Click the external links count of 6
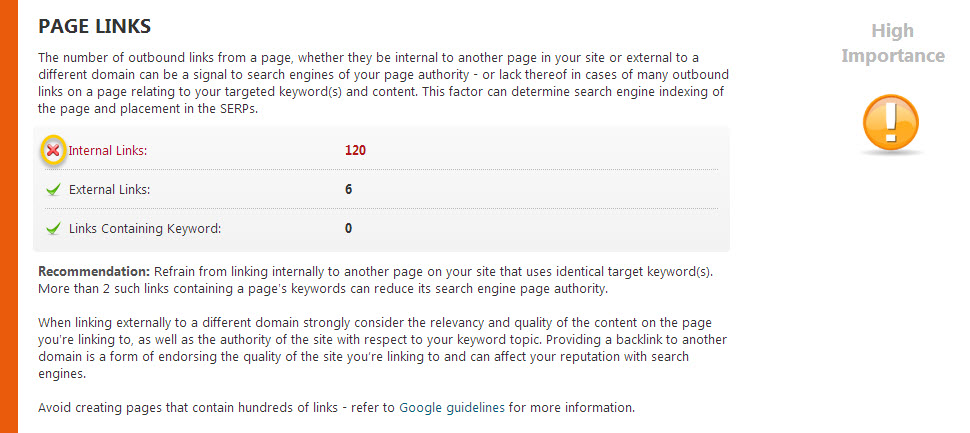 point(348,189)
